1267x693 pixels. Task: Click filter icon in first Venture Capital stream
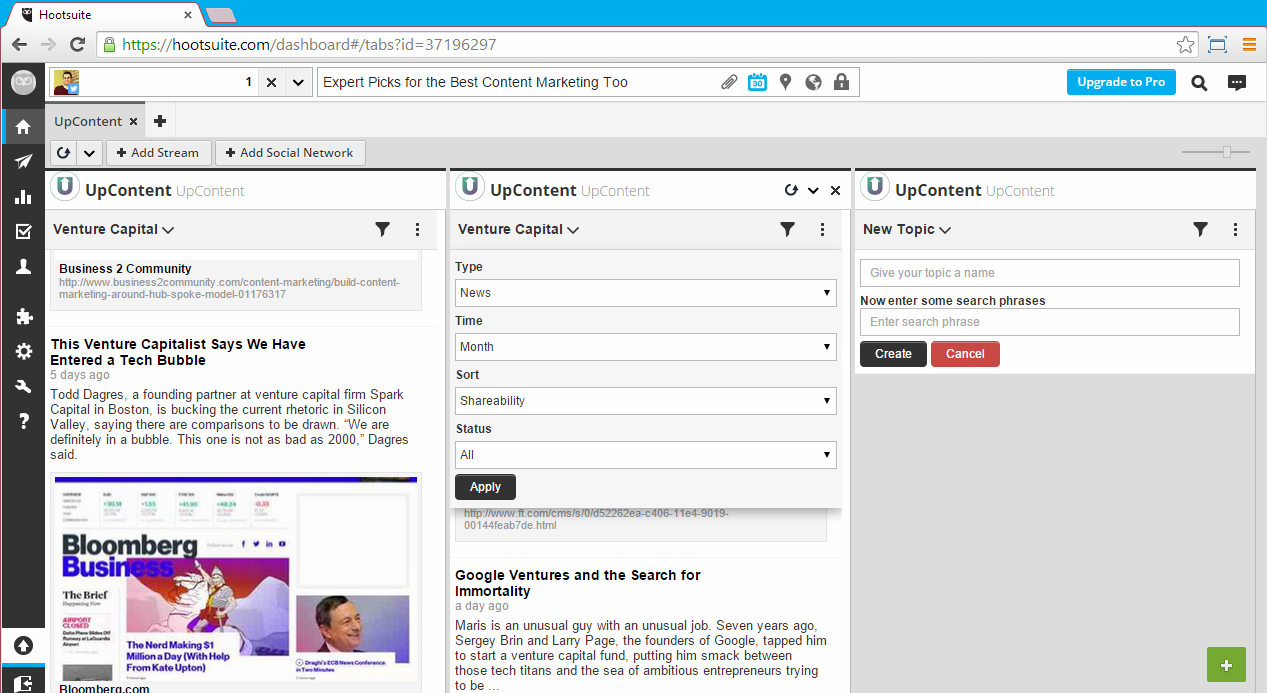click(382, 229)
